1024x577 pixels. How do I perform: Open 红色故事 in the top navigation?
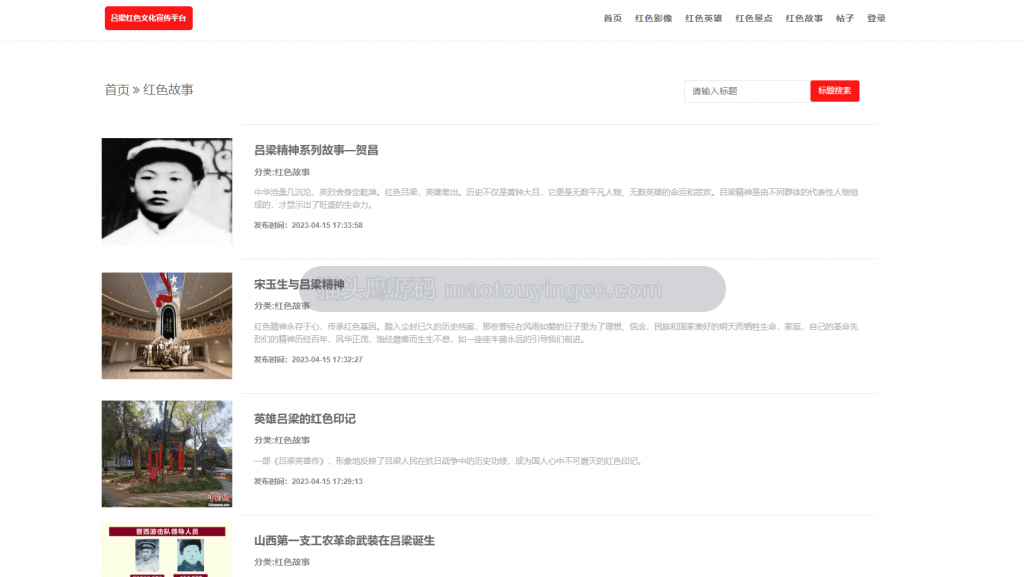click(x=804, y=18)
